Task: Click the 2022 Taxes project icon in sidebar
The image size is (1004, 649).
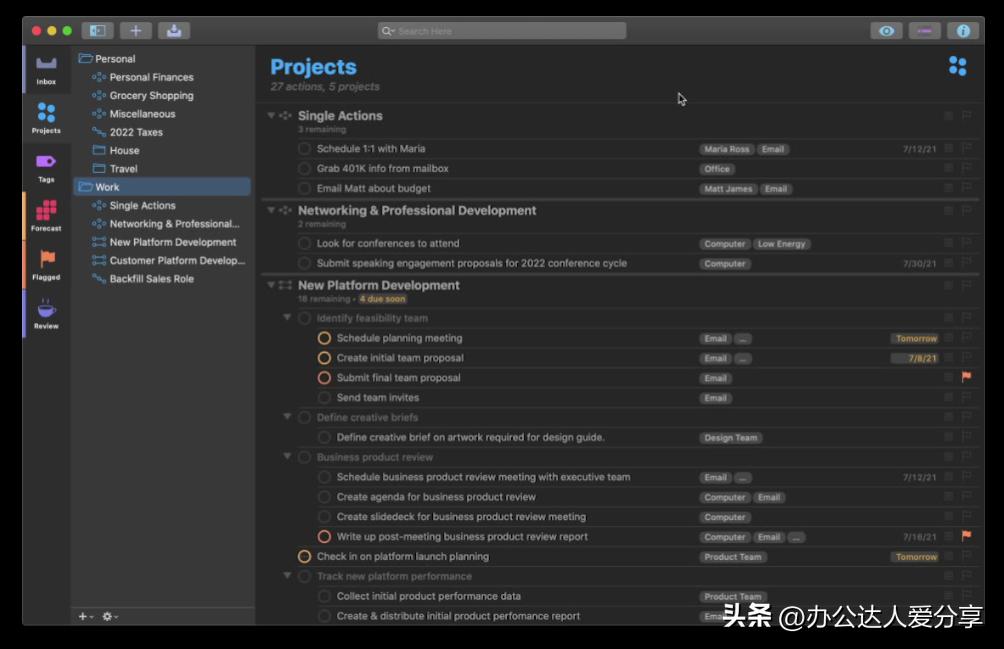Action: tap(99, 132)
